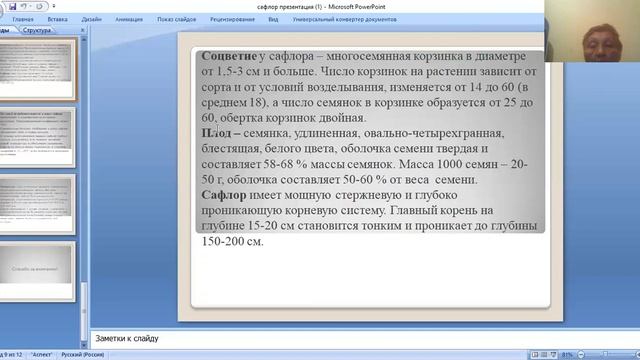Screen dimensions: 640x360
Task: Click the bold word 'Соцветие' on slide
Action: [229, 56]
